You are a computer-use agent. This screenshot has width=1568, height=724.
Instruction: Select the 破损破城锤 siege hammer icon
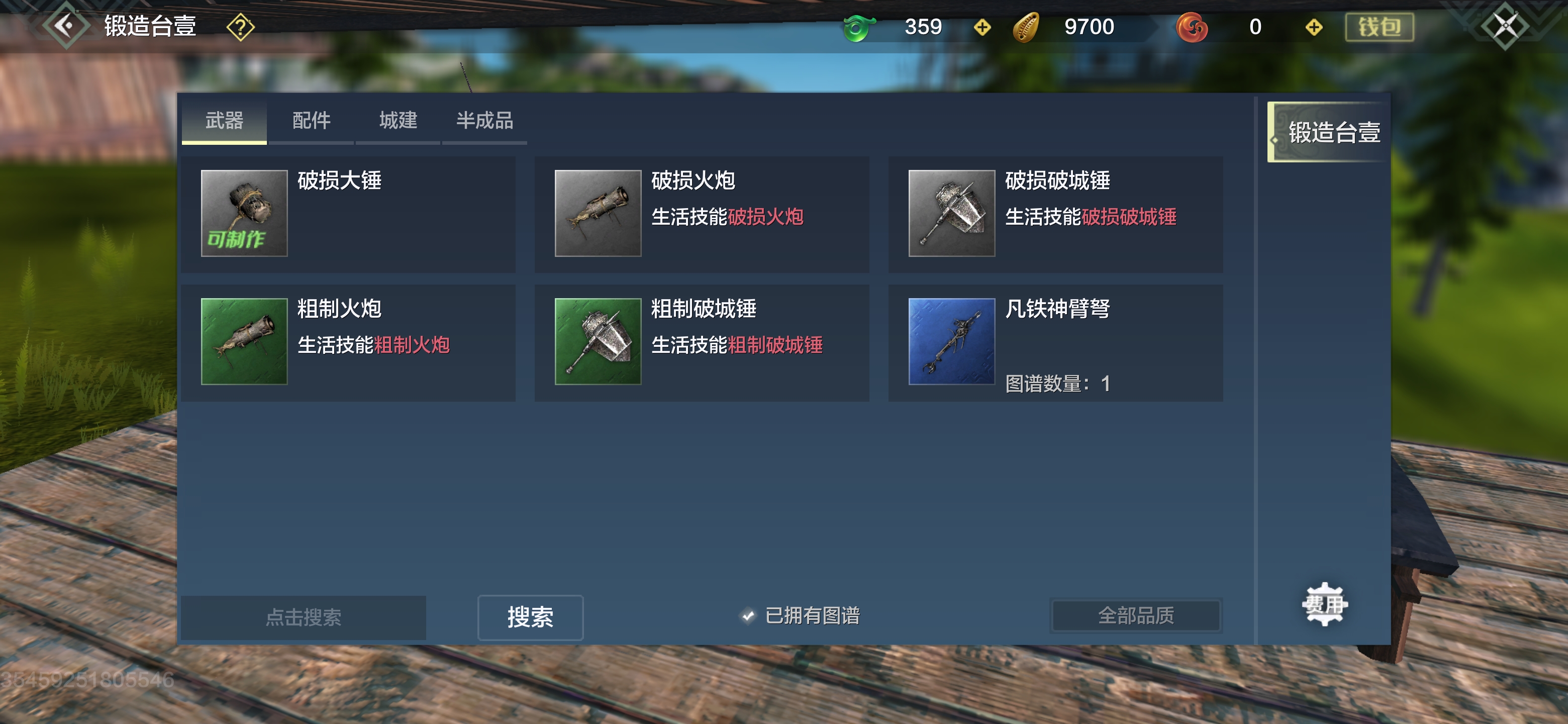[951, 213]
